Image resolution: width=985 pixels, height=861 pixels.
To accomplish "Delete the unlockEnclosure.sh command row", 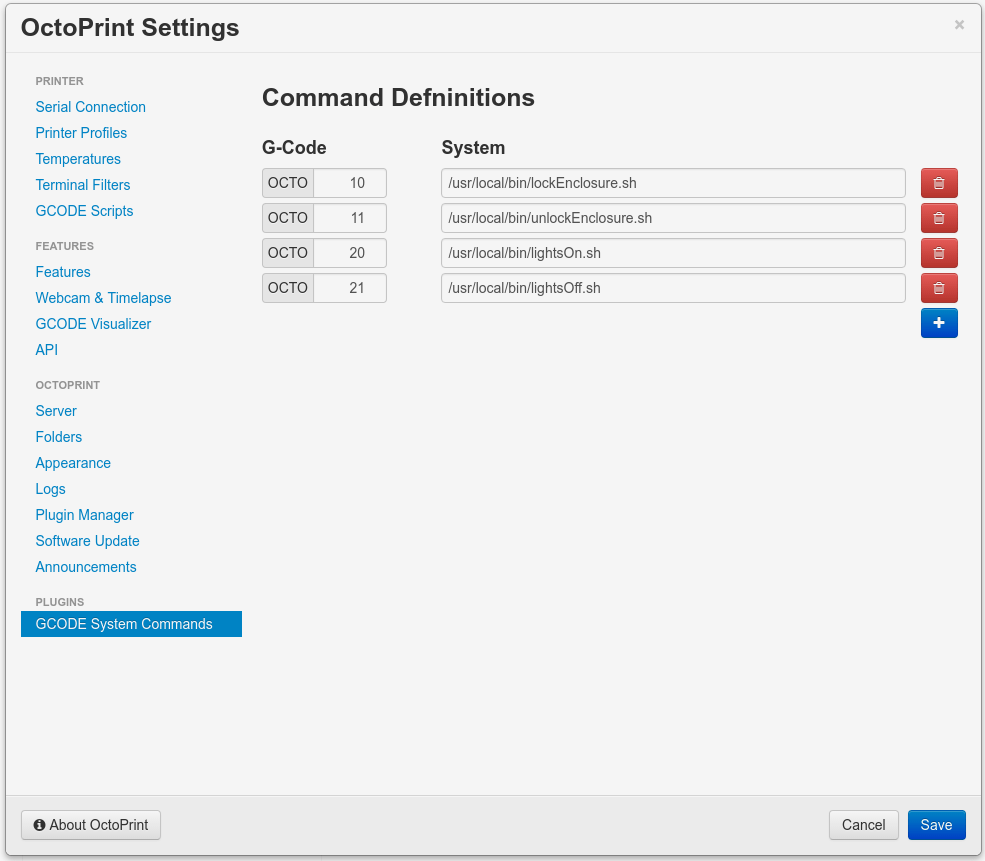I will (x=938, y=218).
